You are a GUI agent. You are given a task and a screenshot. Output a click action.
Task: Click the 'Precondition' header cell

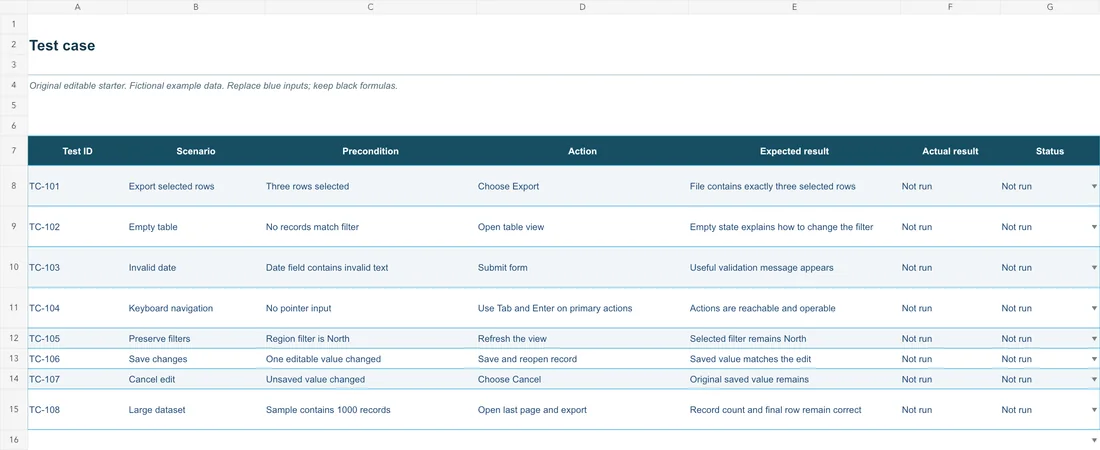(370, 151)
